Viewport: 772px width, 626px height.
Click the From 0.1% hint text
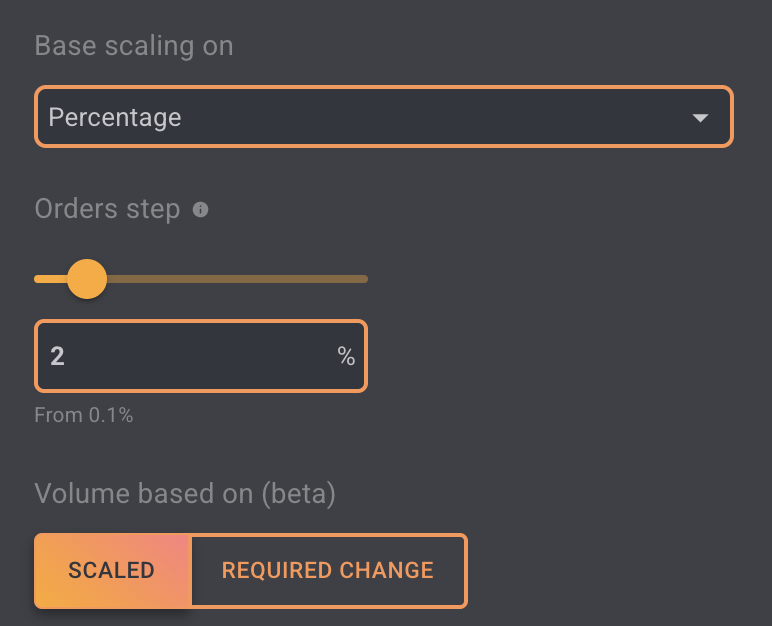84,415
